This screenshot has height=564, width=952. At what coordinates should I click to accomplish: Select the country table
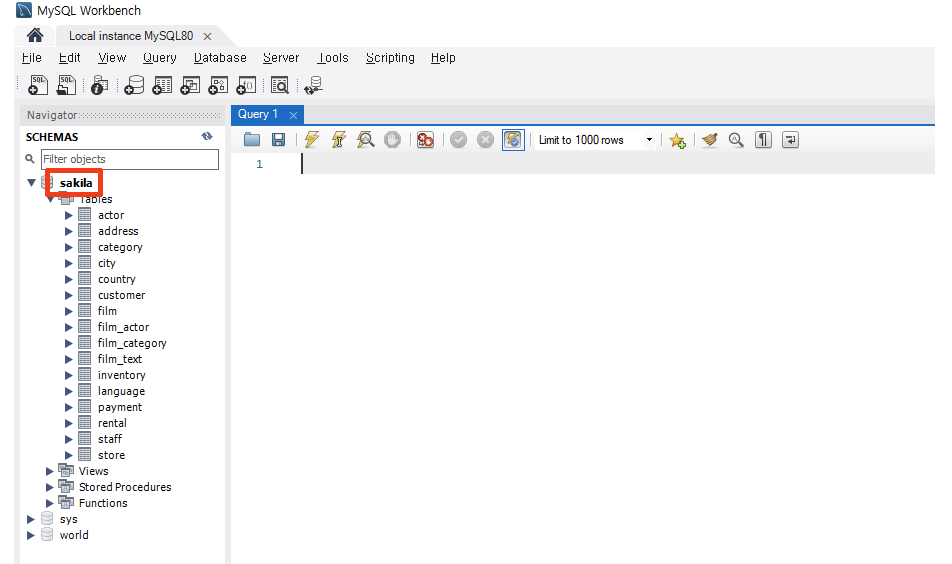click(117, 279)
